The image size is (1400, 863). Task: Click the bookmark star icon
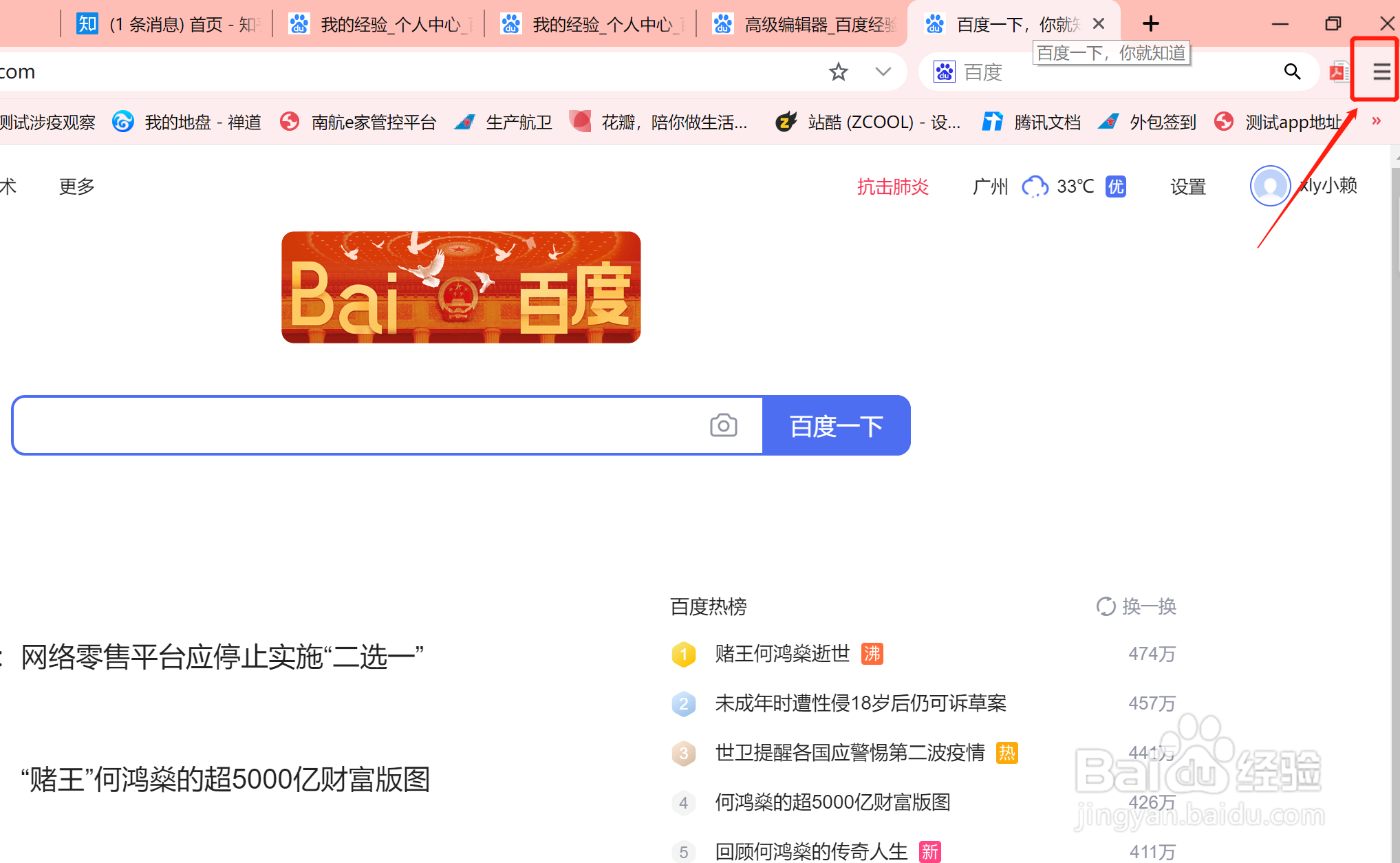(x=838, y=72)
